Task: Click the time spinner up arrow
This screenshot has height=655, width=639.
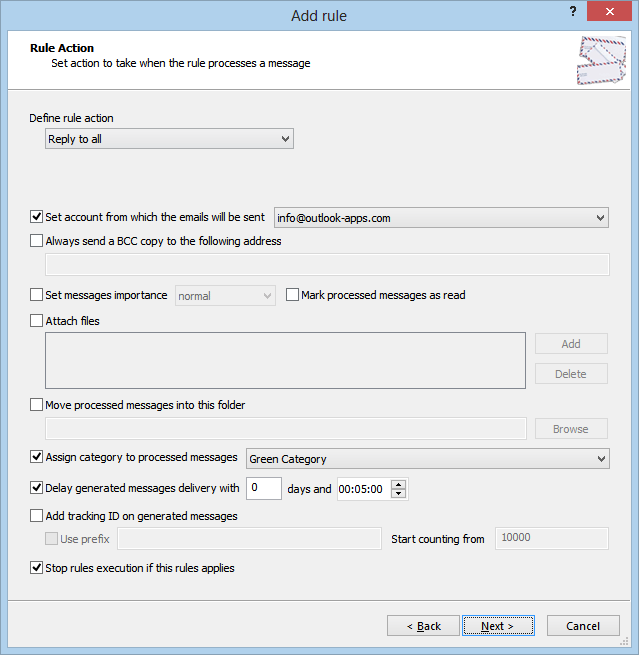Action: (x=398, y=485)
